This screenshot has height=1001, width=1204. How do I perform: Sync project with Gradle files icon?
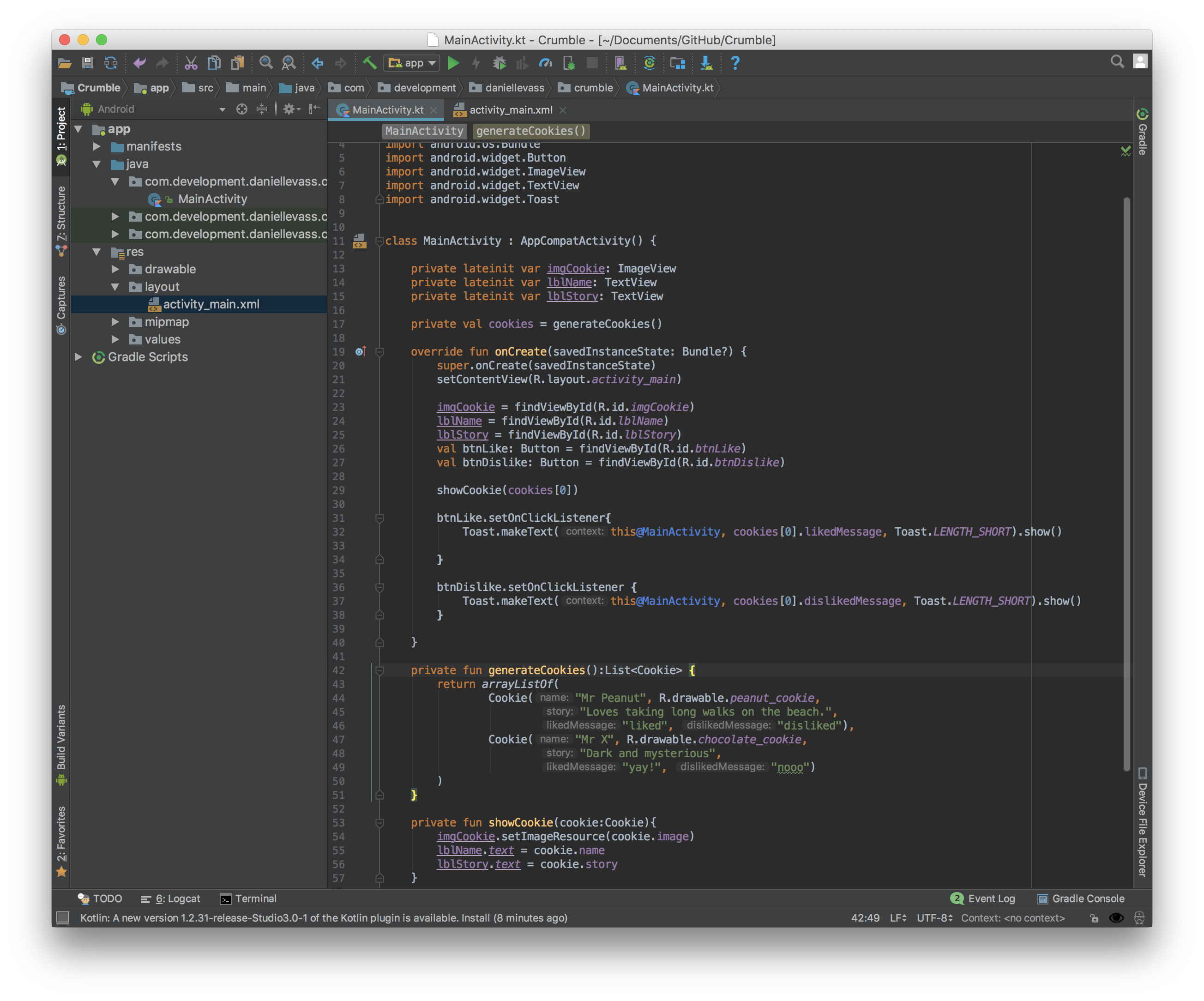click(649, 63)
